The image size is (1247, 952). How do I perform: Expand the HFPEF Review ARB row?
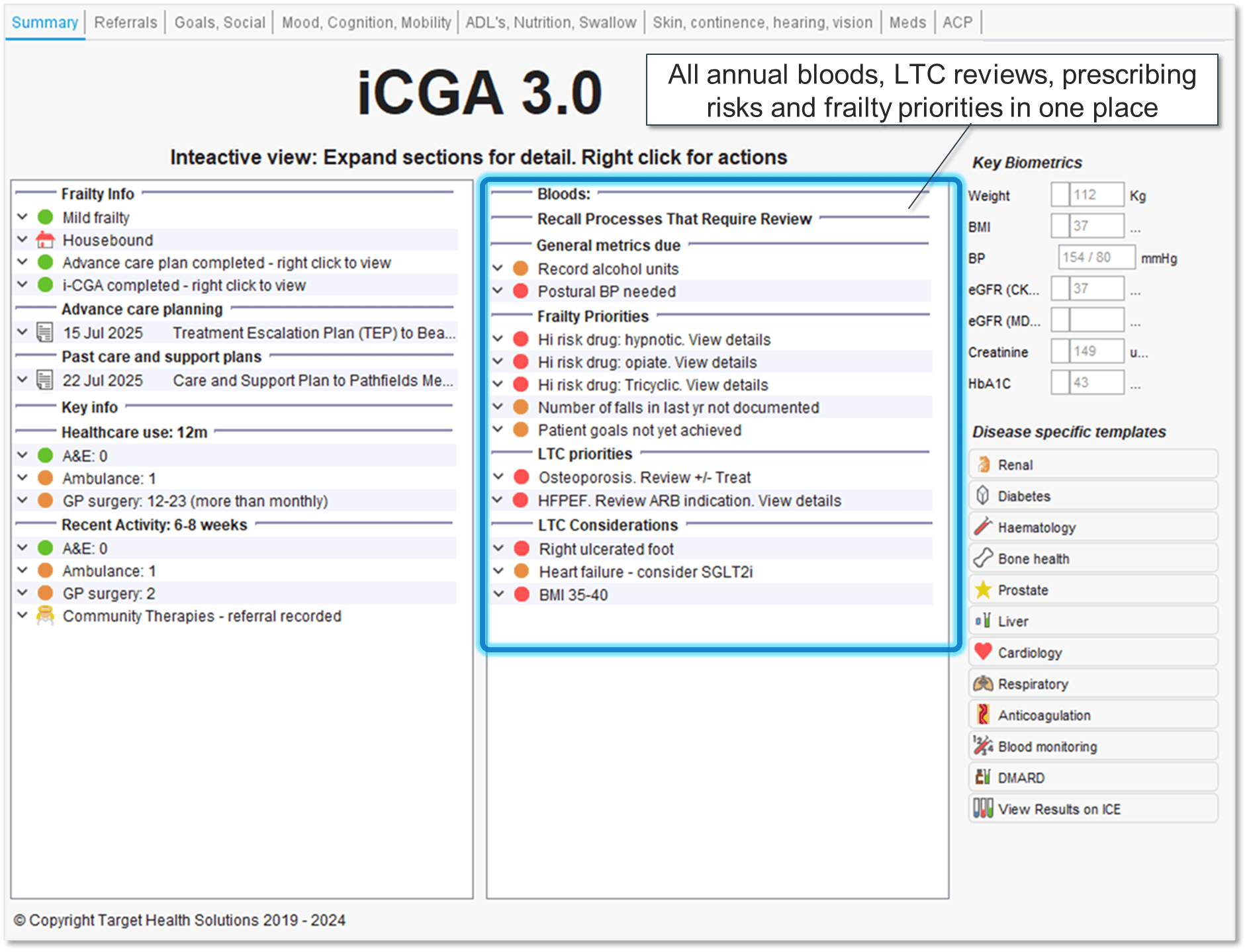(498, 499)
